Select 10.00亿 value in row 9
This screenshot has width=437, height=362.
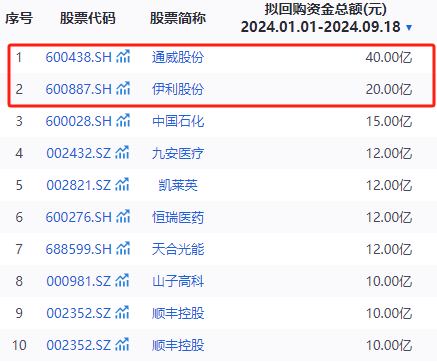point(389,313)
